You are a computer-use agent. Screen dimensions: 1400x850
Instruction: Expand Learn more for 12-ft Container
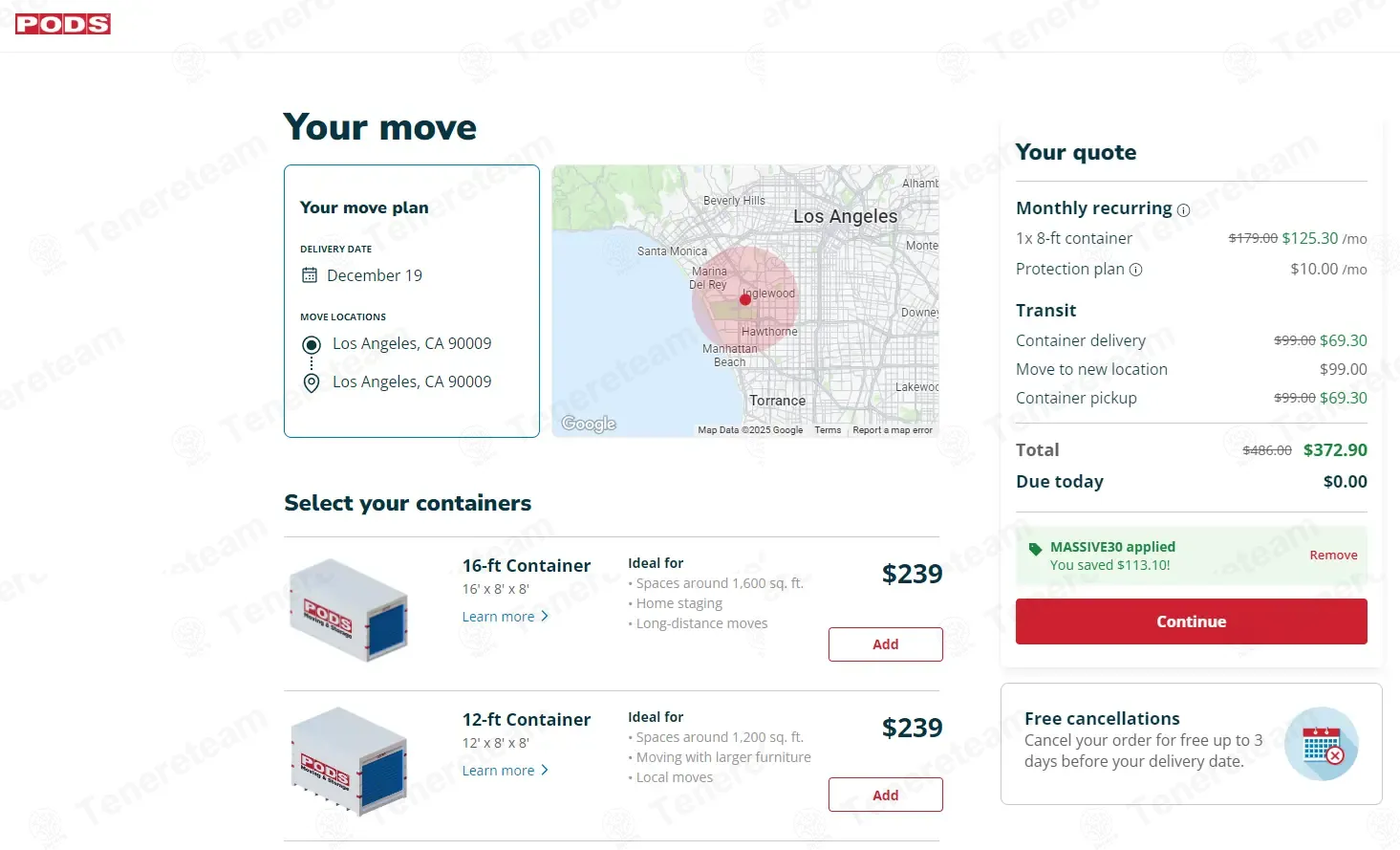tap(505, 771)
